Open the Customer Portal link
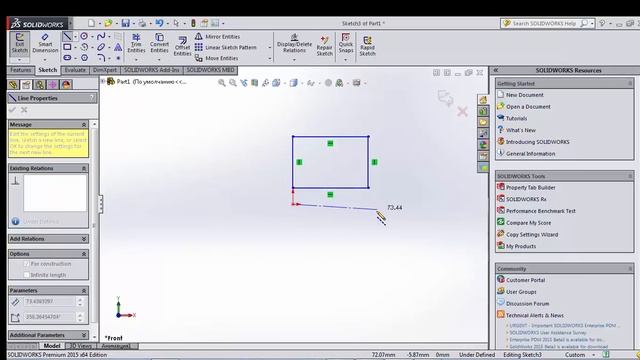 tap(525, 280)
